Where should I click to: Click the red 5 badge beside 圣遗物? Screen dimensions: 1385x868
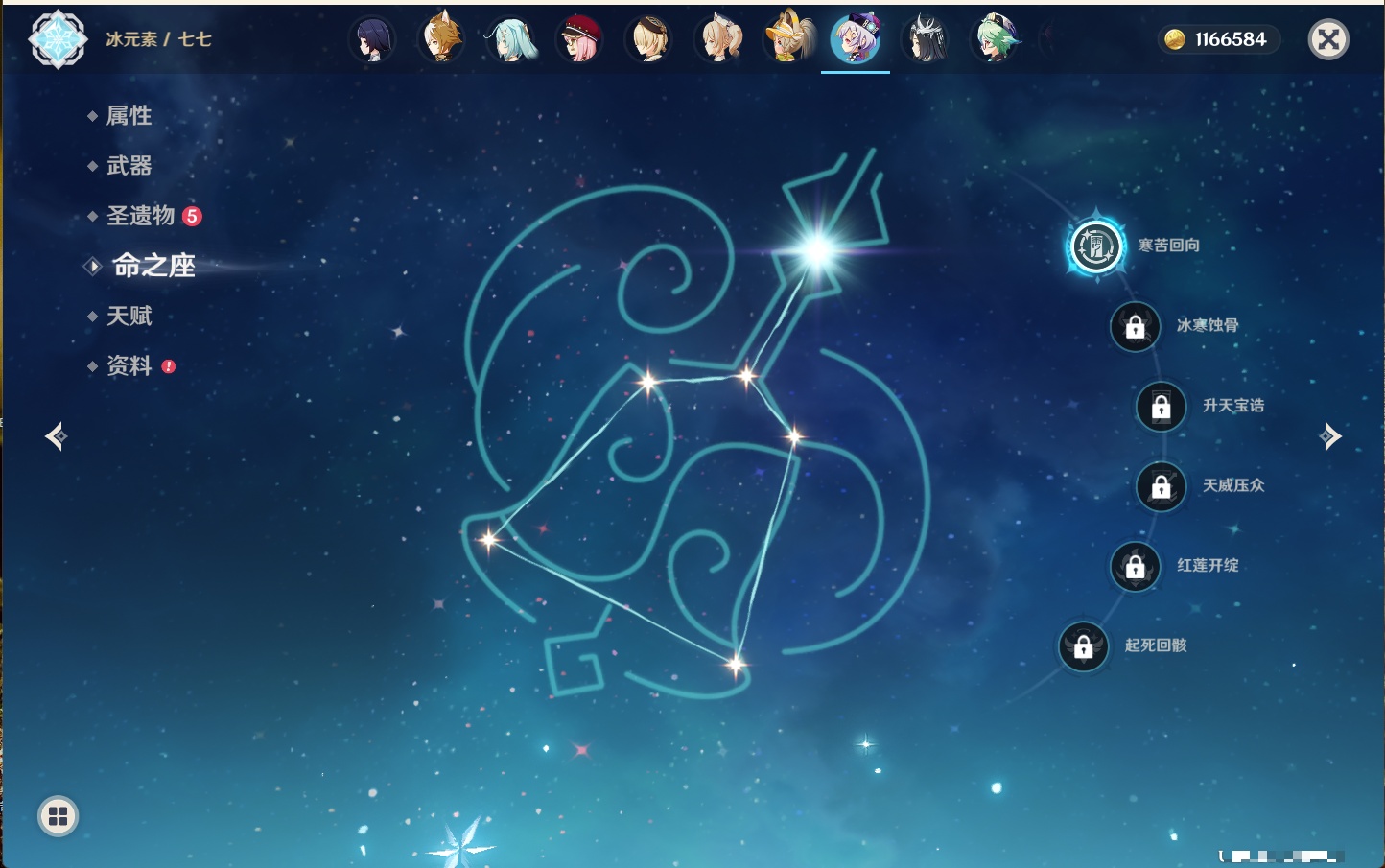192,216
